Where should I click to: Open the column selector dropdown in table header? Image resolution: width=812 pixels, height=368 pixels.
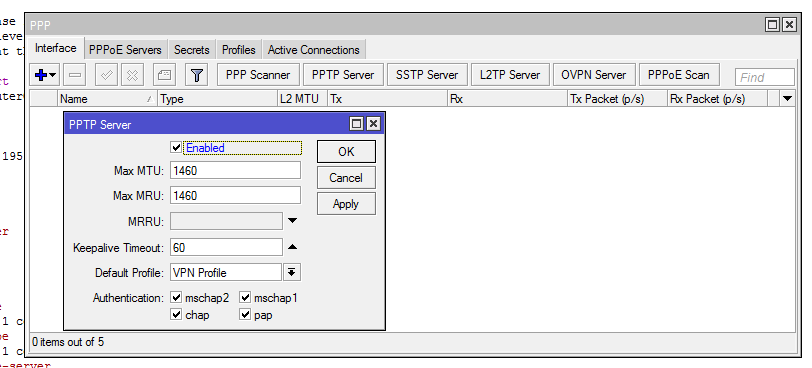tap(788, 98)
